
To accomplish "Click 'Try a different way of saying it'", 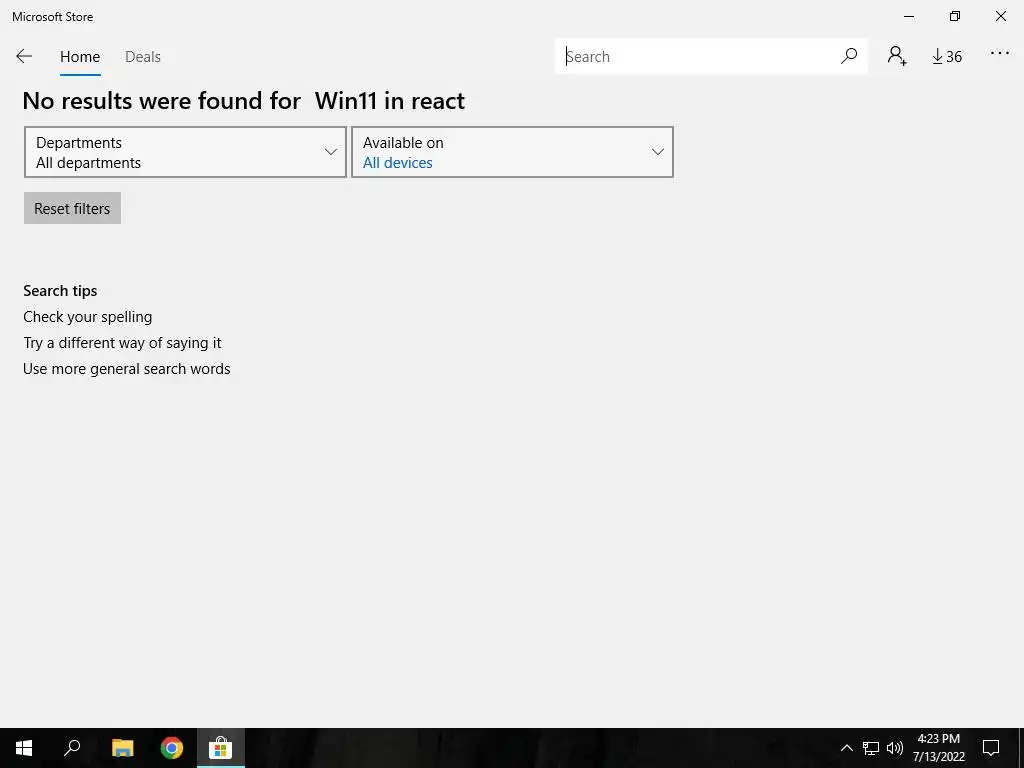I will (x=122, y=343).
